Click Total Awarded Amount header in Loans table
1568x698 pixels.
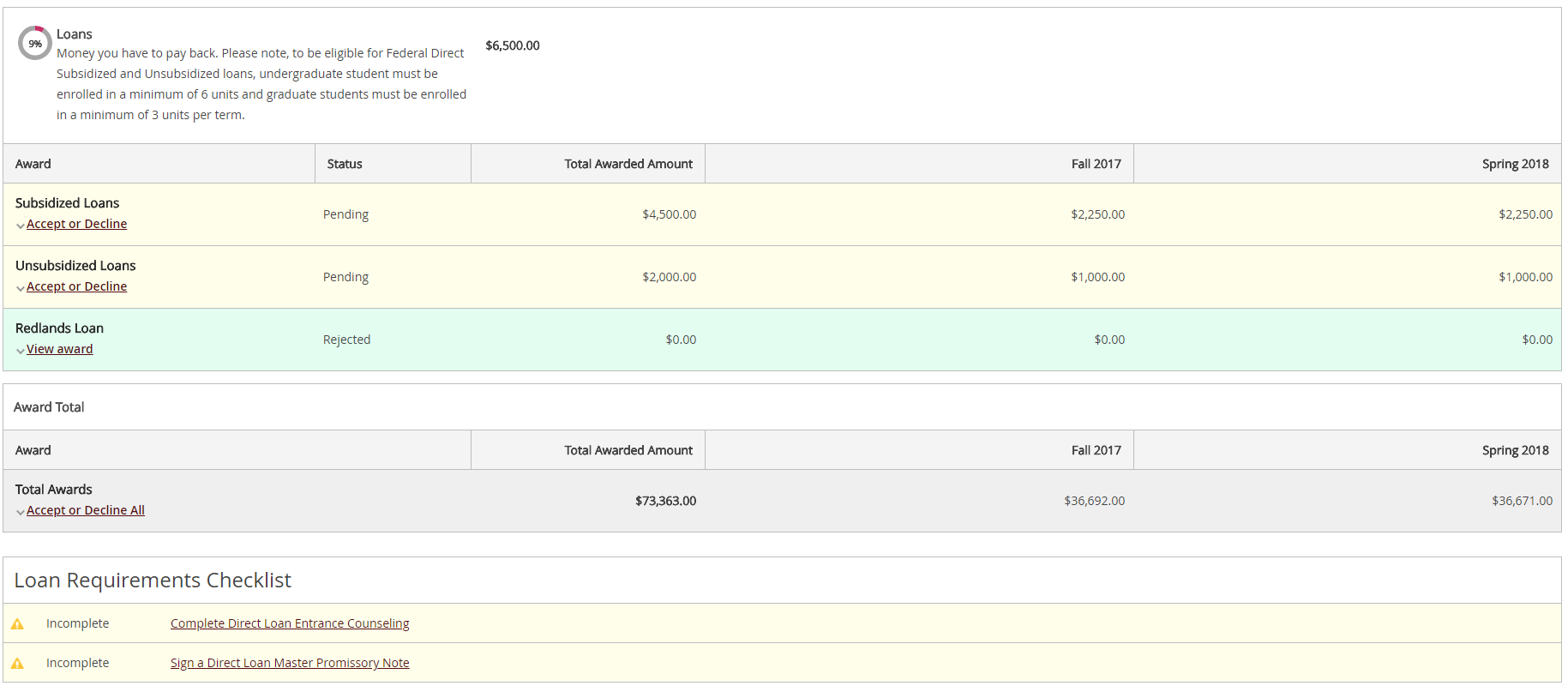click(628, 164)
